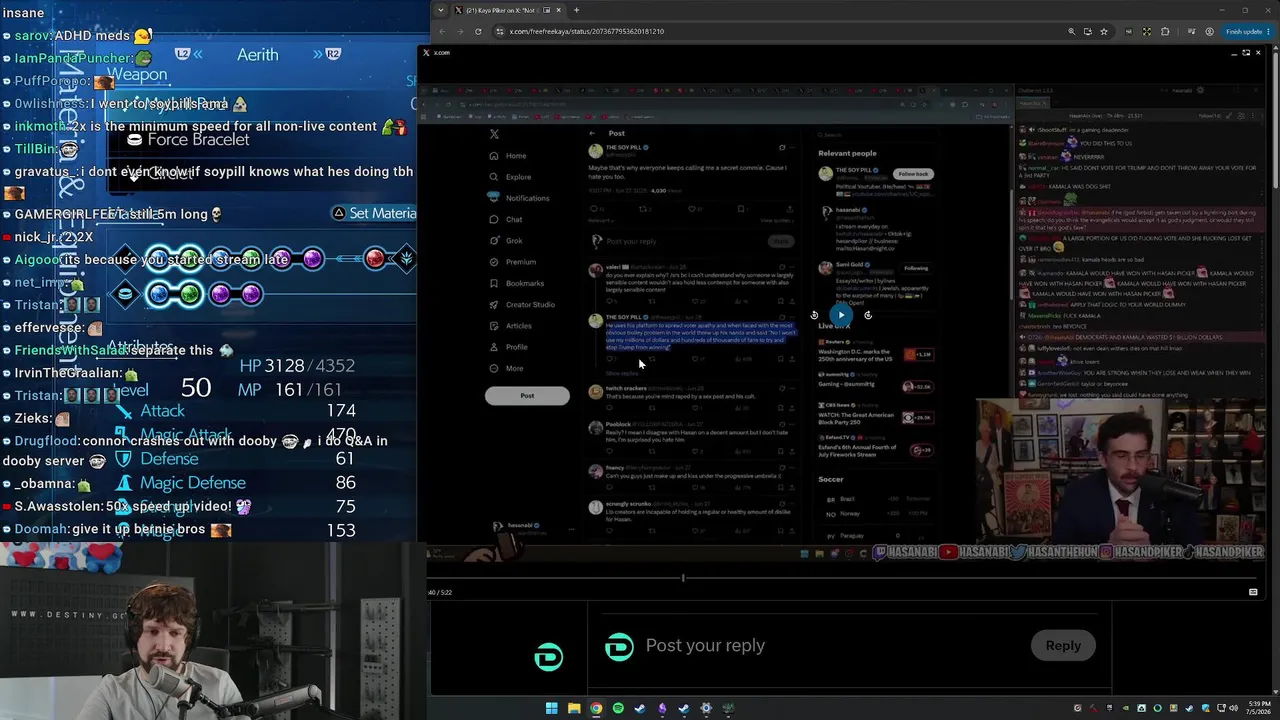Open File Explorer from the taskbar
This screenshot has width=1280, height=720.
point(574,708)
